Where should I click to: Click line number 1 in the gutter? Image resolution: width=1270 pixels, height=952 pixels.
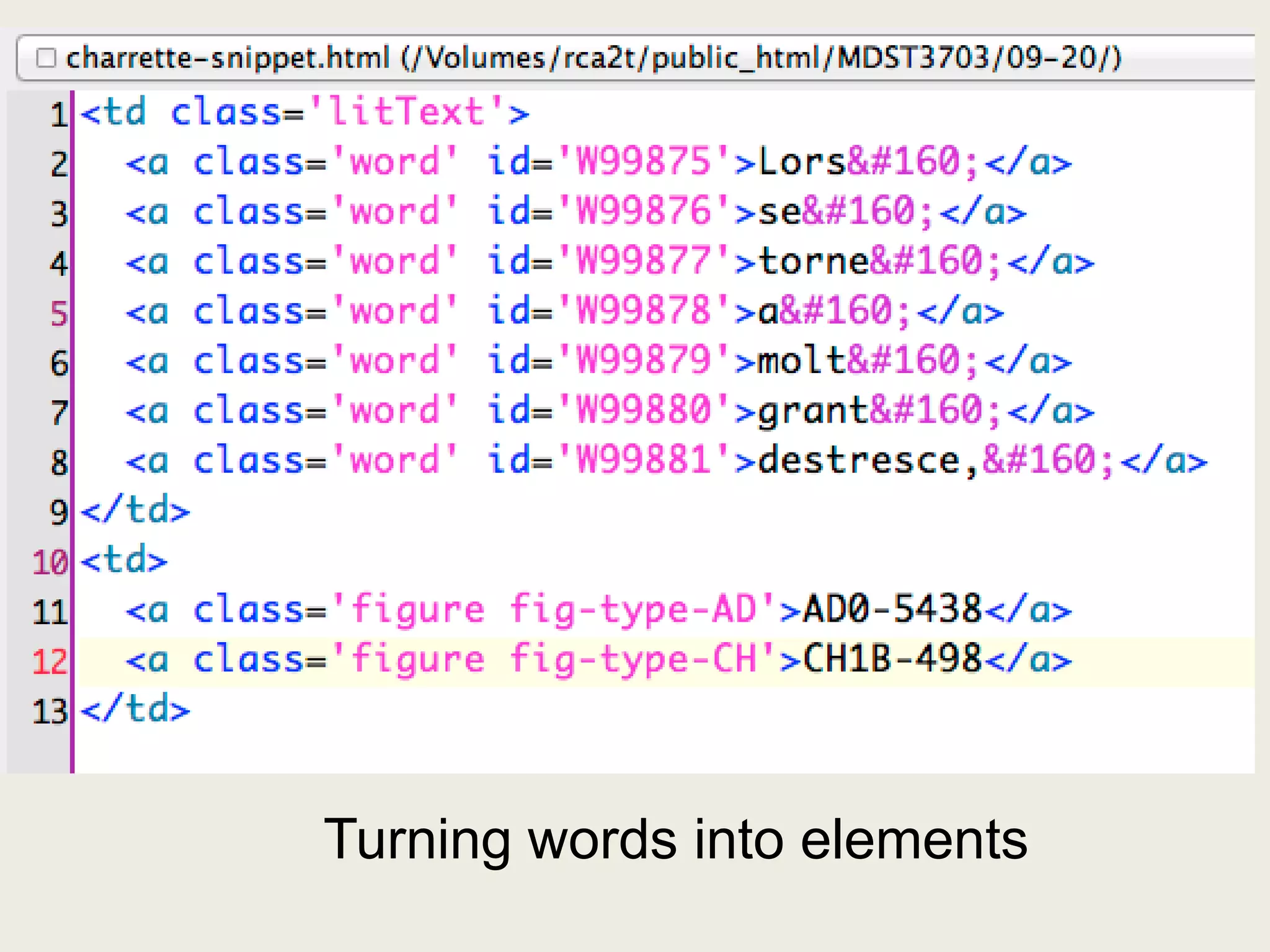(x=59, y=115)
